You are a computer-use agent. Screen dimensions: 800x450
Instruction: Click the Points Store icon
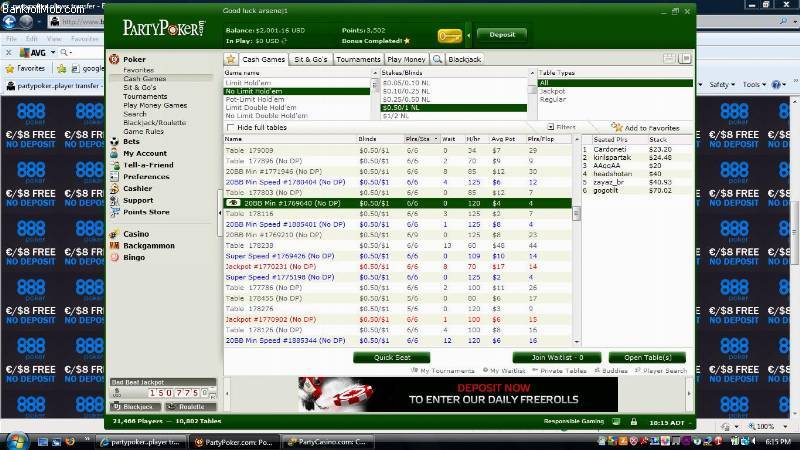(x=114, y=212)
